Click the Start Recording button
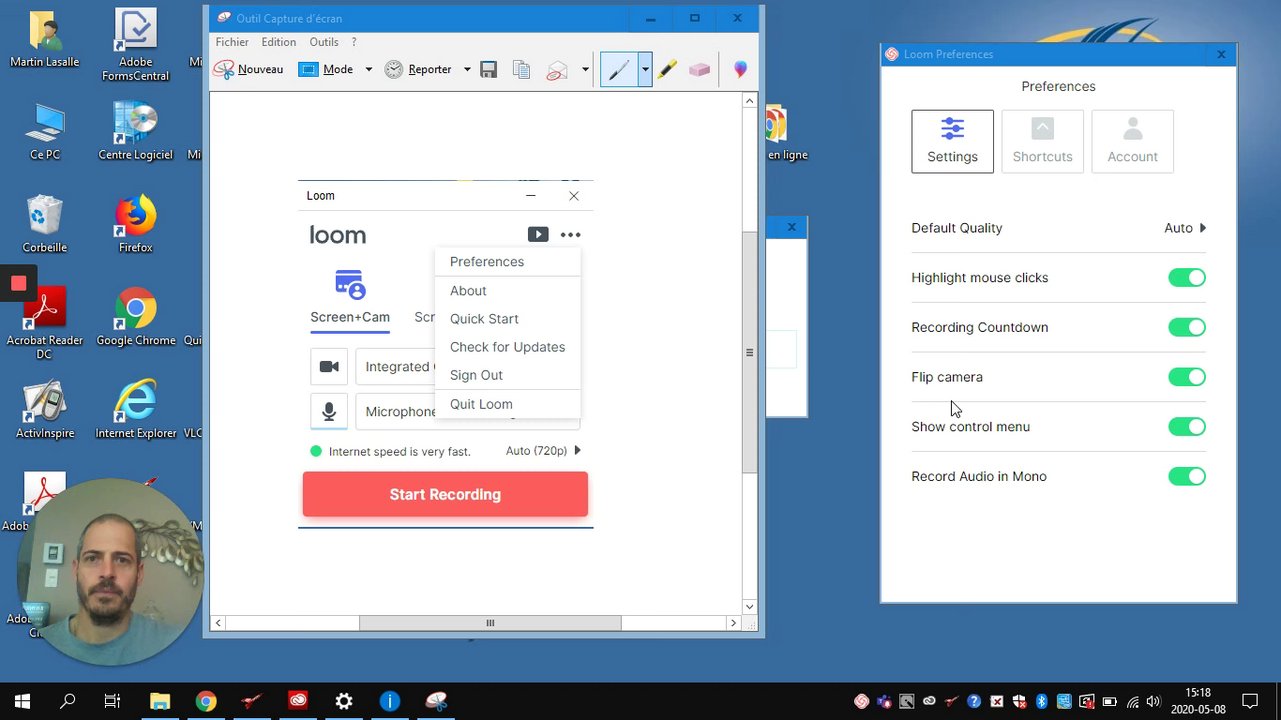The height and width of the screenshot is (720, 1281). [445, 494]
